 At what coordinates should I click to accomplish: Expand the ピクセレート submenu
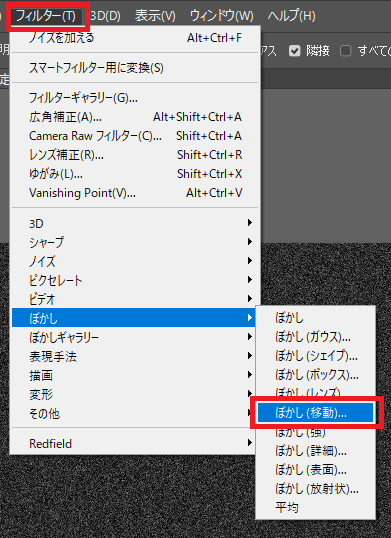135,280
